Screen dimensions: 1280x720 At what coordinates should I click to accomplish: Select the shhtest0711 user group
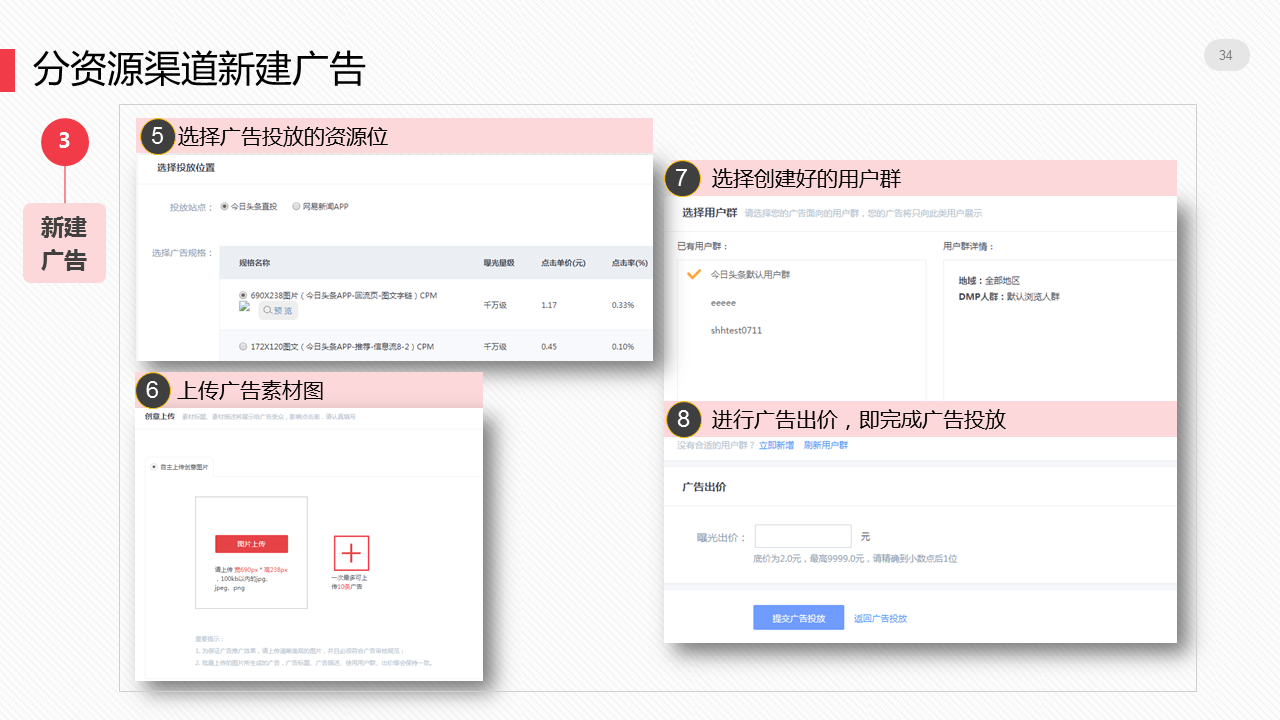click(x=736, y=330)
